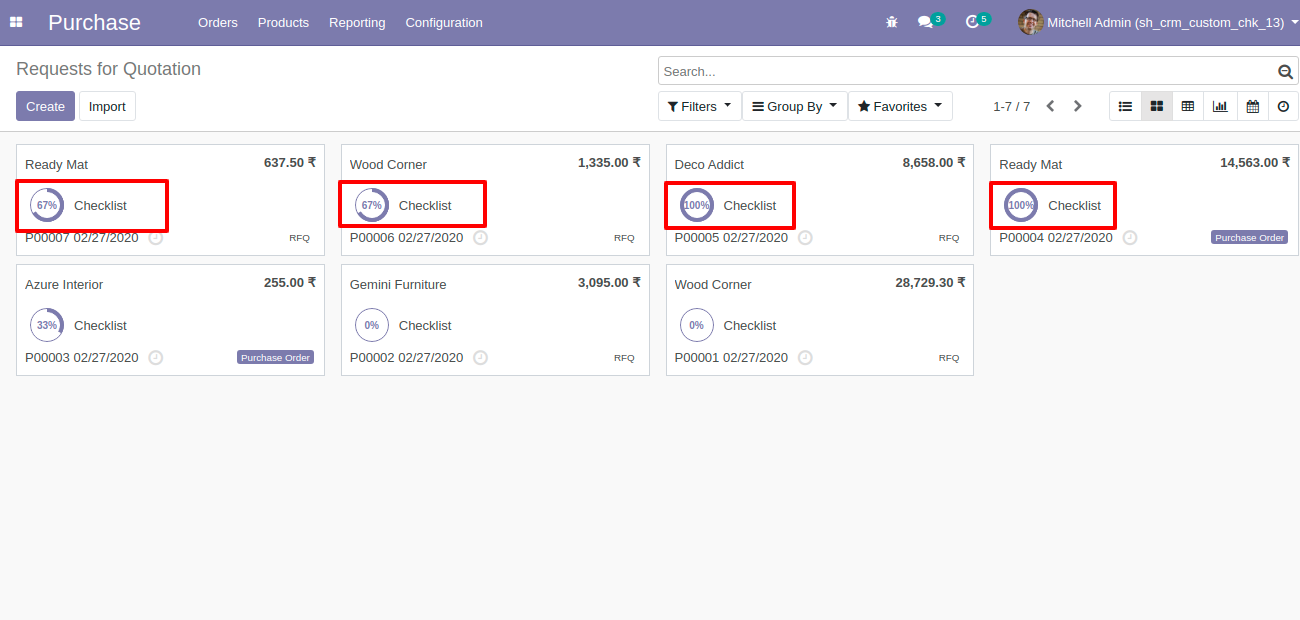Open the Products menu
The height and width of the screenshot is (620, 1300).
pyautogui.click(x=283, y=22)
